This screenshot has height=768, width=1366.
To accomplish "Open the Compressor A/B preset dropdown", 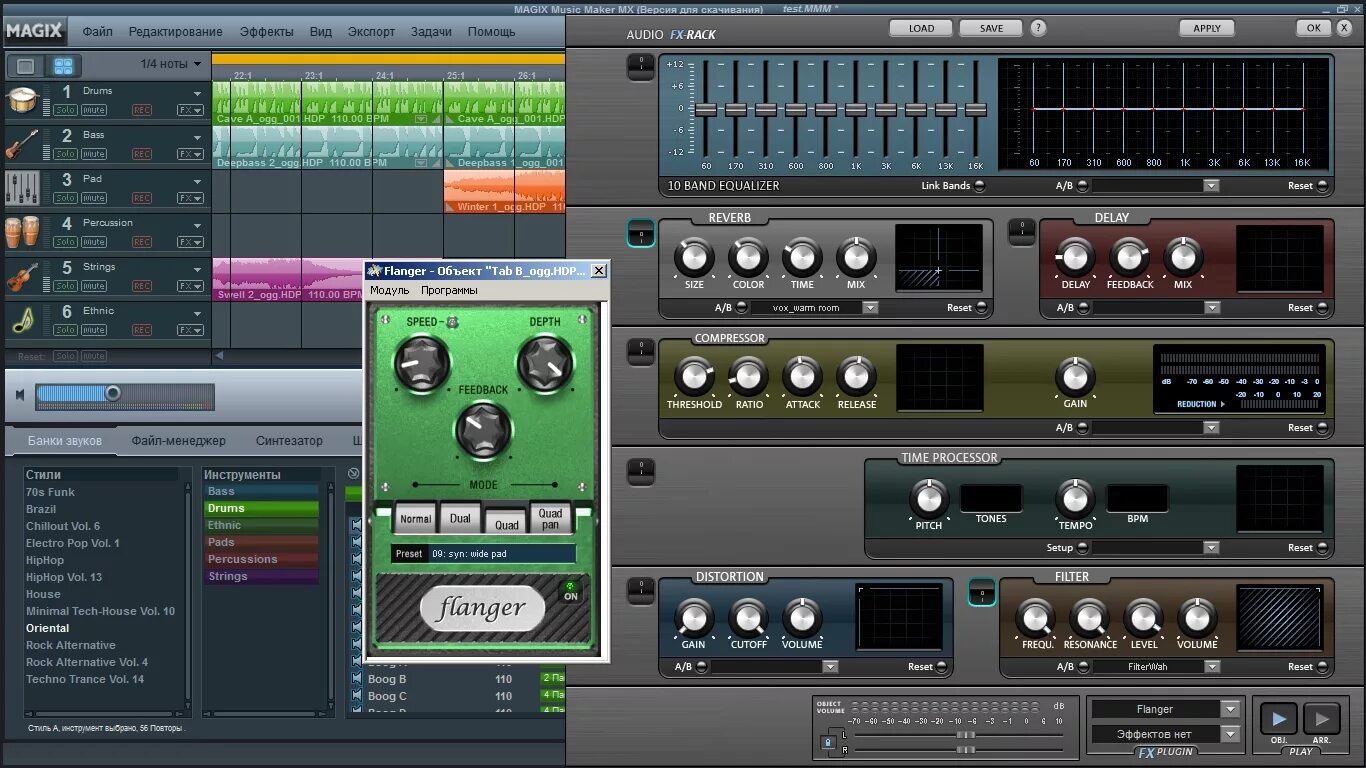I will pyautogui.click(x=1211, y=427).
